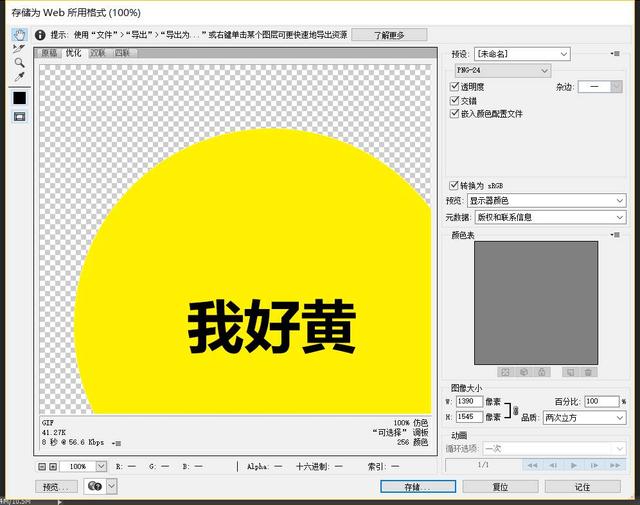Click the 记住 button
Image resolution: width=640 pixels, height=505 pixels.
point(582,487)
